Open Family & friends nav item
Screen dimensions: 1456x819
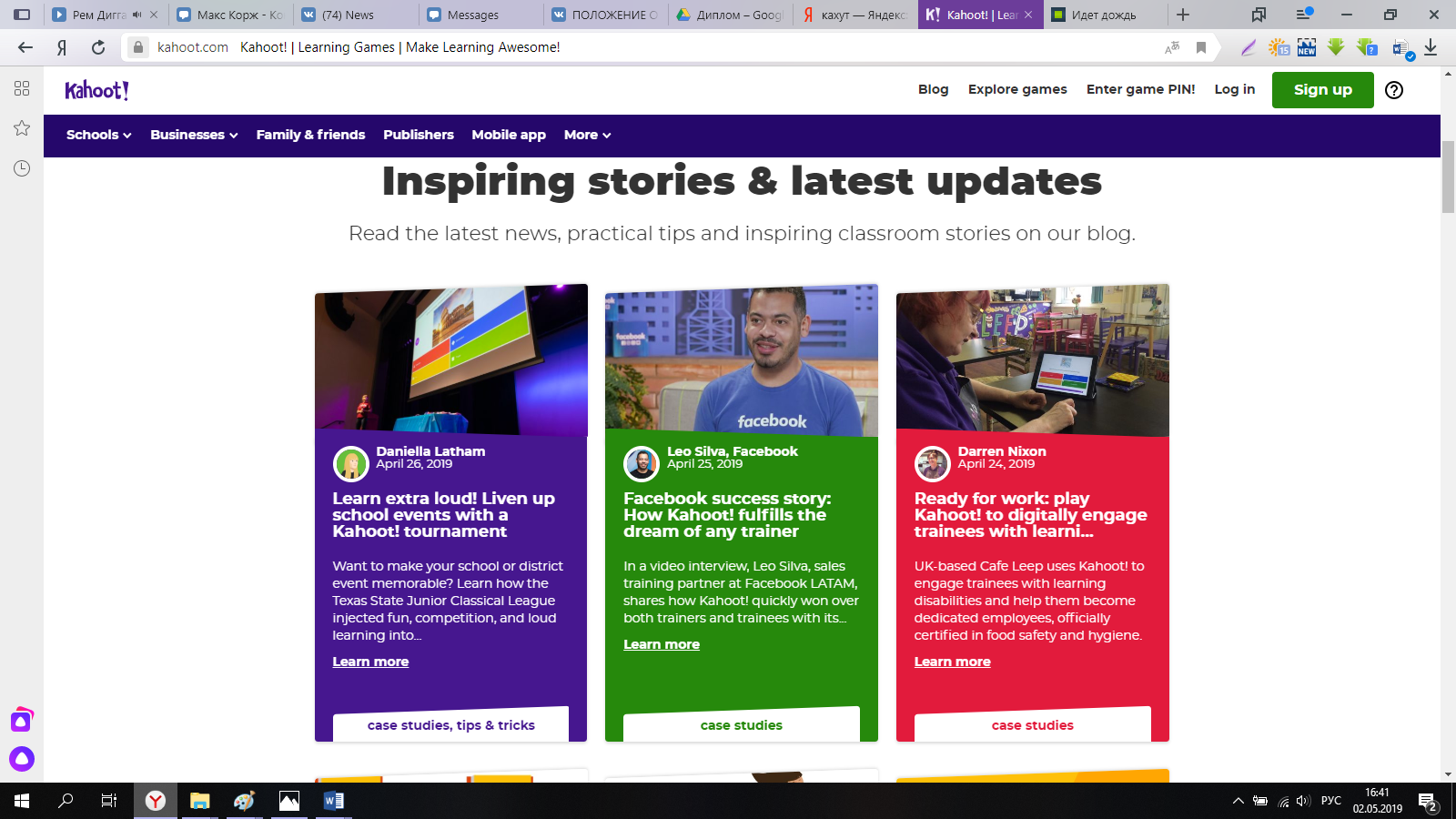(x=310, y=135)
